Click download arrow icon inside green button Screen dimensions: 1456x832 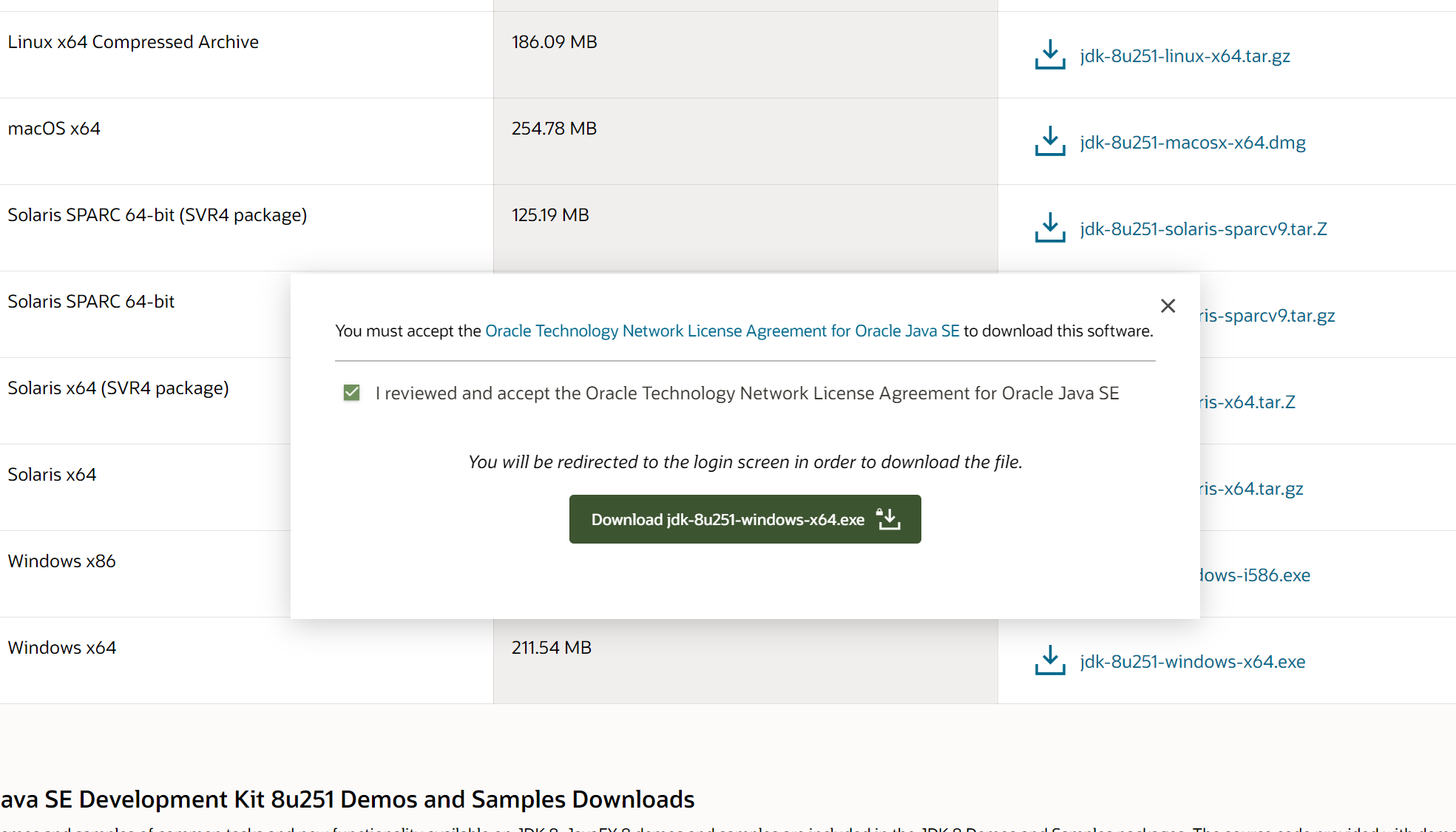pyautogui.click(x=888, y=519)
